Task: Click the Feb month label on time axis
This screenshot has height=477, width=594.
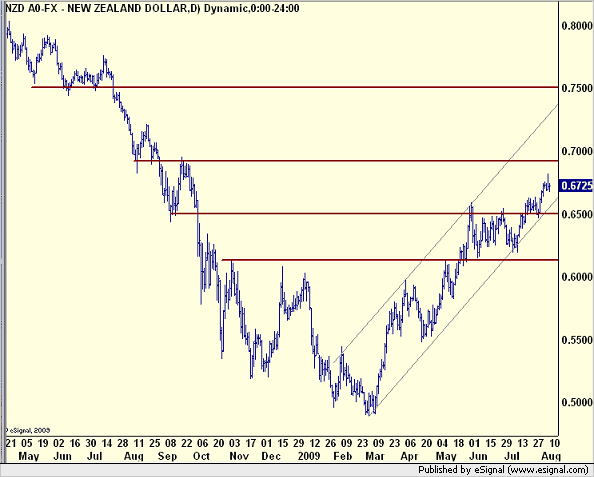Action: [x=343, y=456]
